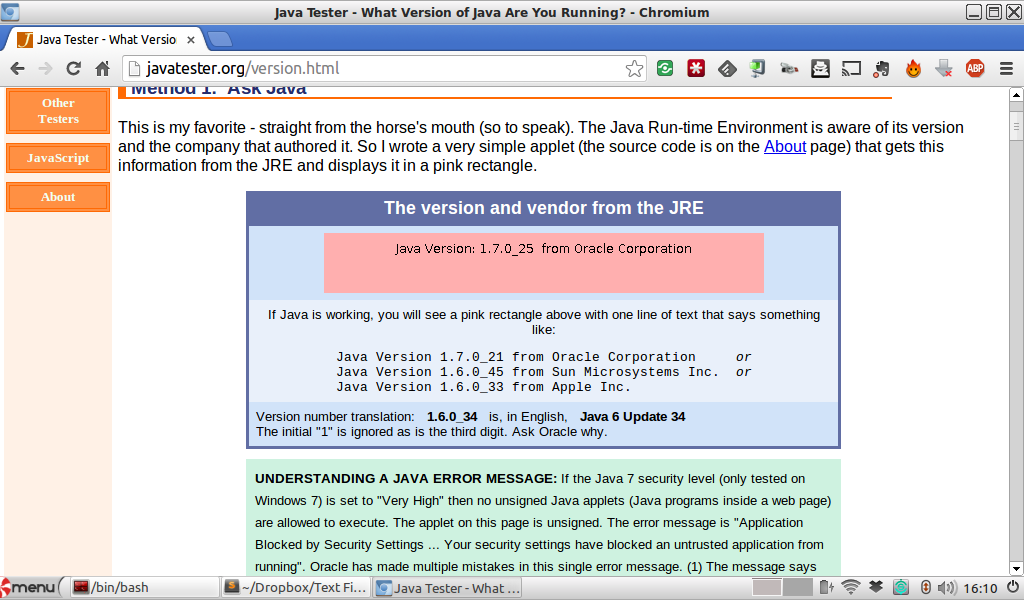Switch to the first workspace in pager
Screen dimensions: 1024x600
[x=766, y=588]
